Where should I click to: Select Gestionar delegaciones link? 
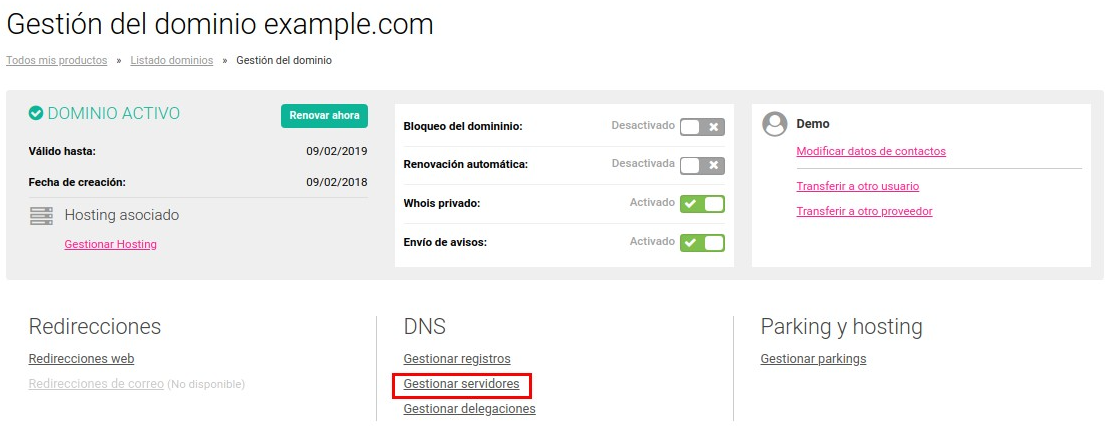point(469,409)
